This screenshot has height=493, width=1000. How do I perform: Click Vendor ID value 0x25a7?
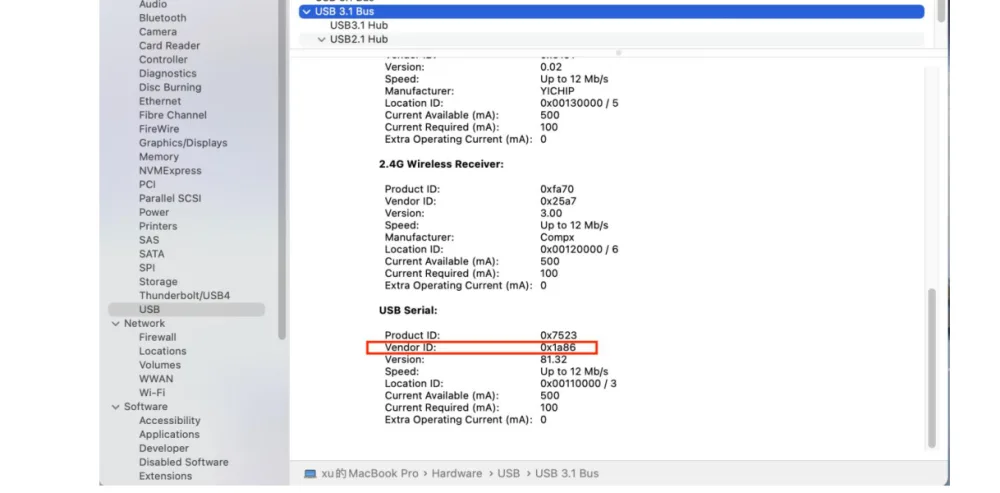(557, 202)
